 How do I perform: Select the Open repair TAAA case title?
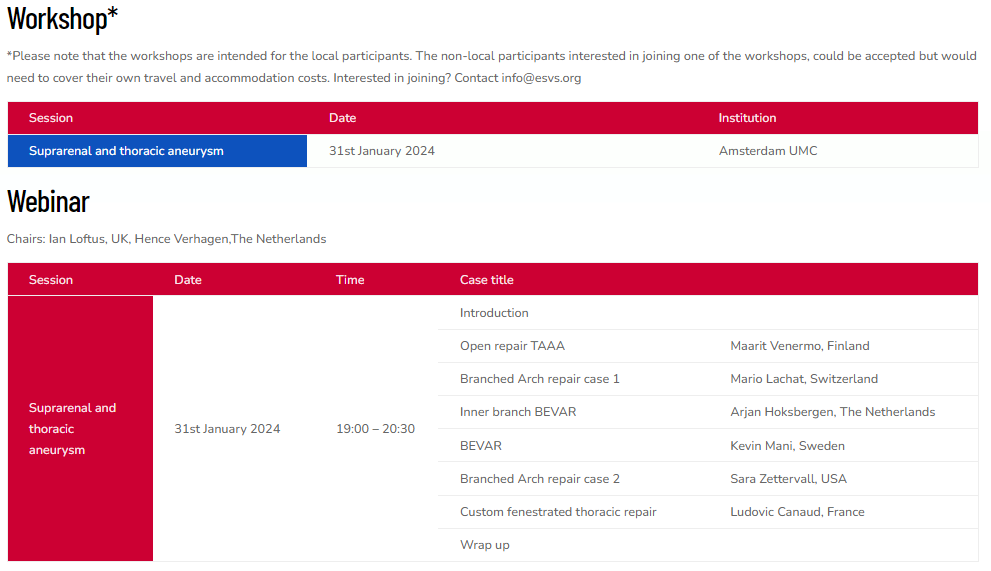tap(512, 346)
